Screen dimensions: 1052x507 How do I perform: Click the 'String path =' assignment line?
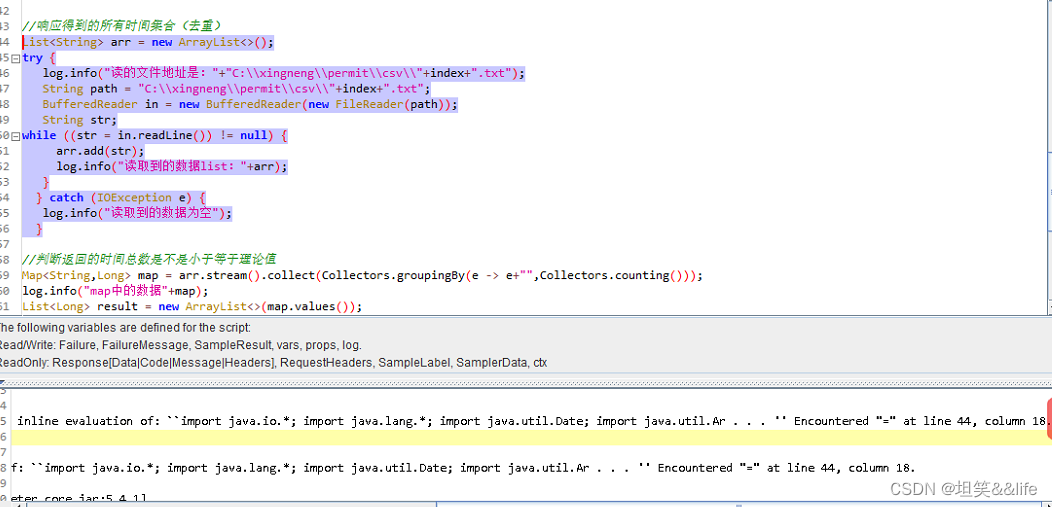coord(236,89)
